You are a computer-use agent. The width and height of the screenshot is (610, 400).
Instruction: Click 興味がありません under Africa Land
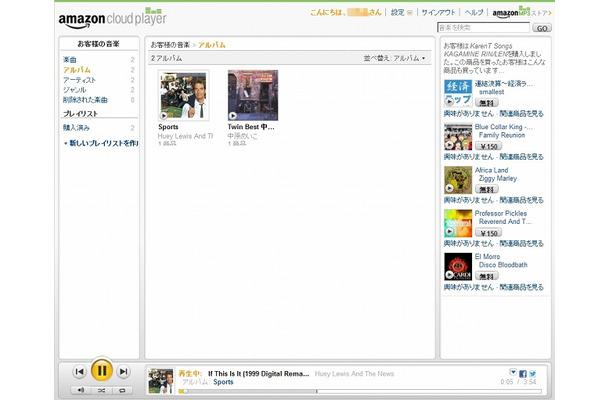click(468, 200)
